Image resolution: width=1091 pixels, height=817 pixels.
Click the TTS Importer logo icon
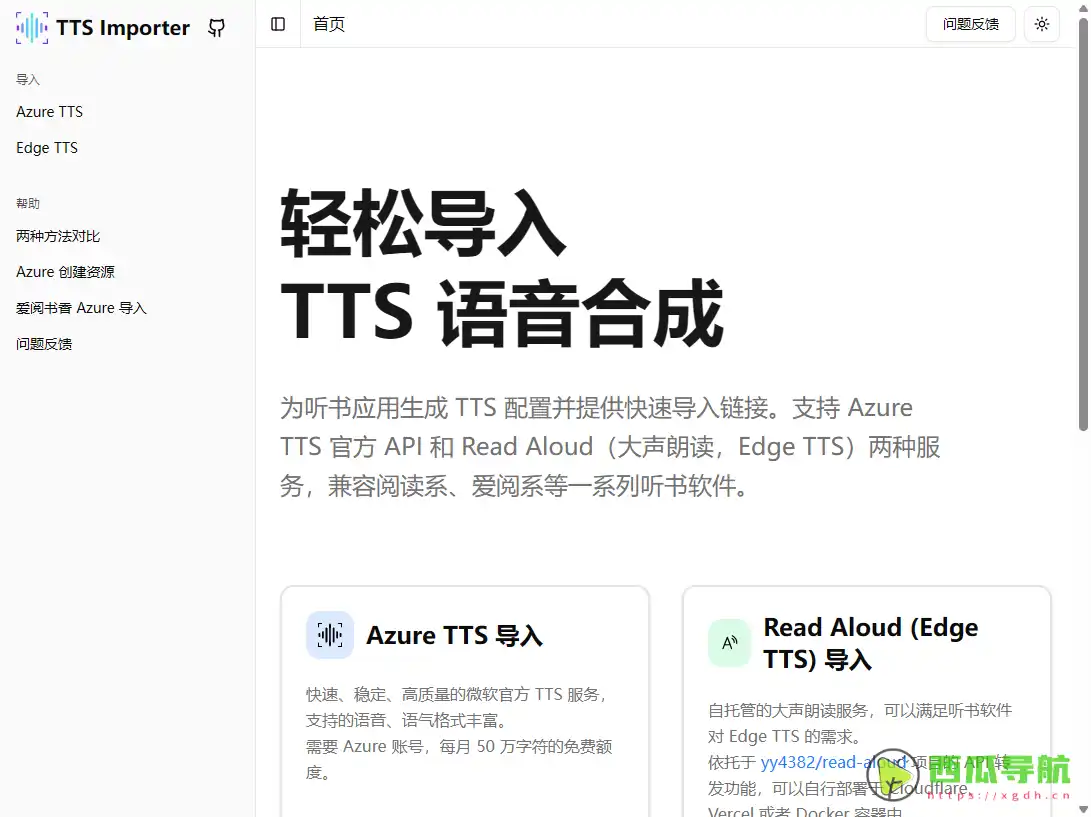tap(31, 28)
